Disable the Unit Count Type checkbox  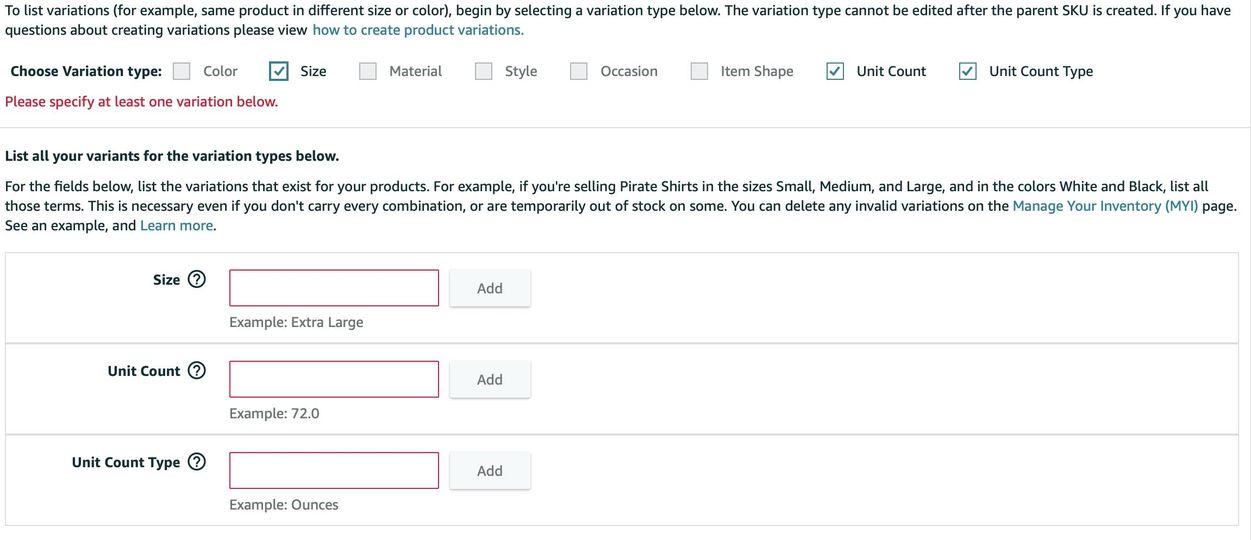[x=968, y=71]
